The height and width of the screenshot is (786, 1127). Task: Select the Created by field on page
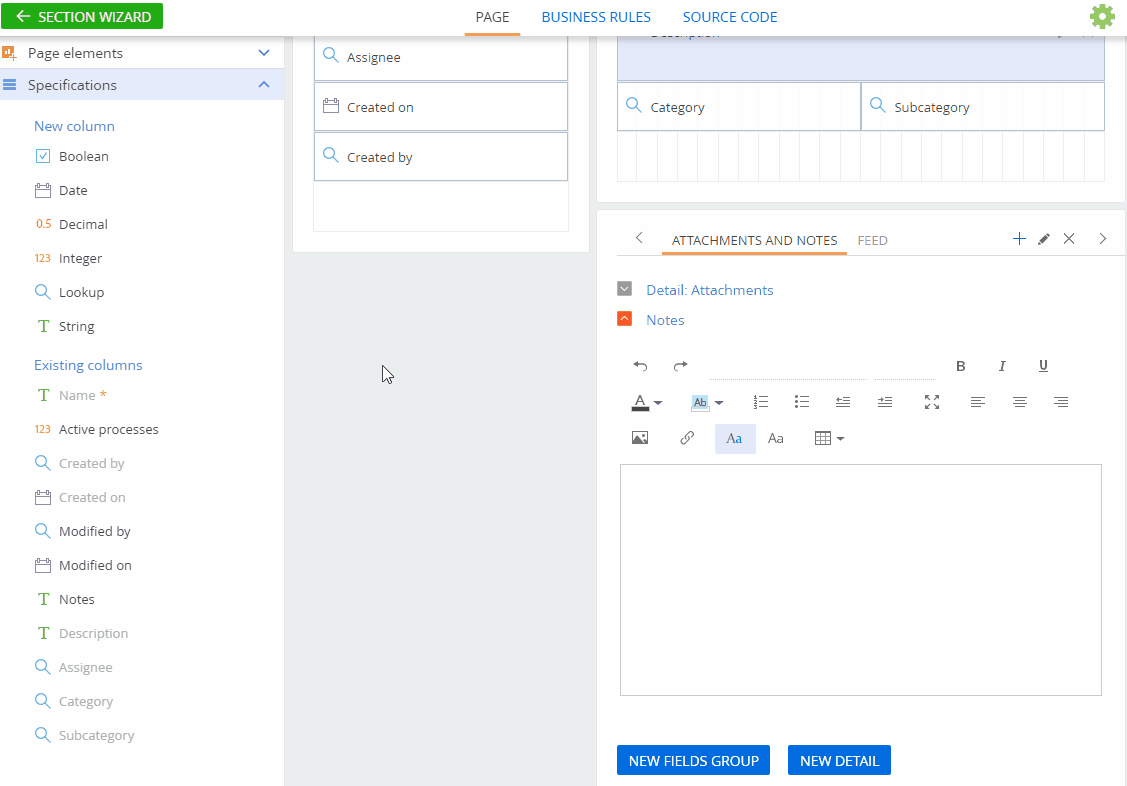[x=441, y=157]
